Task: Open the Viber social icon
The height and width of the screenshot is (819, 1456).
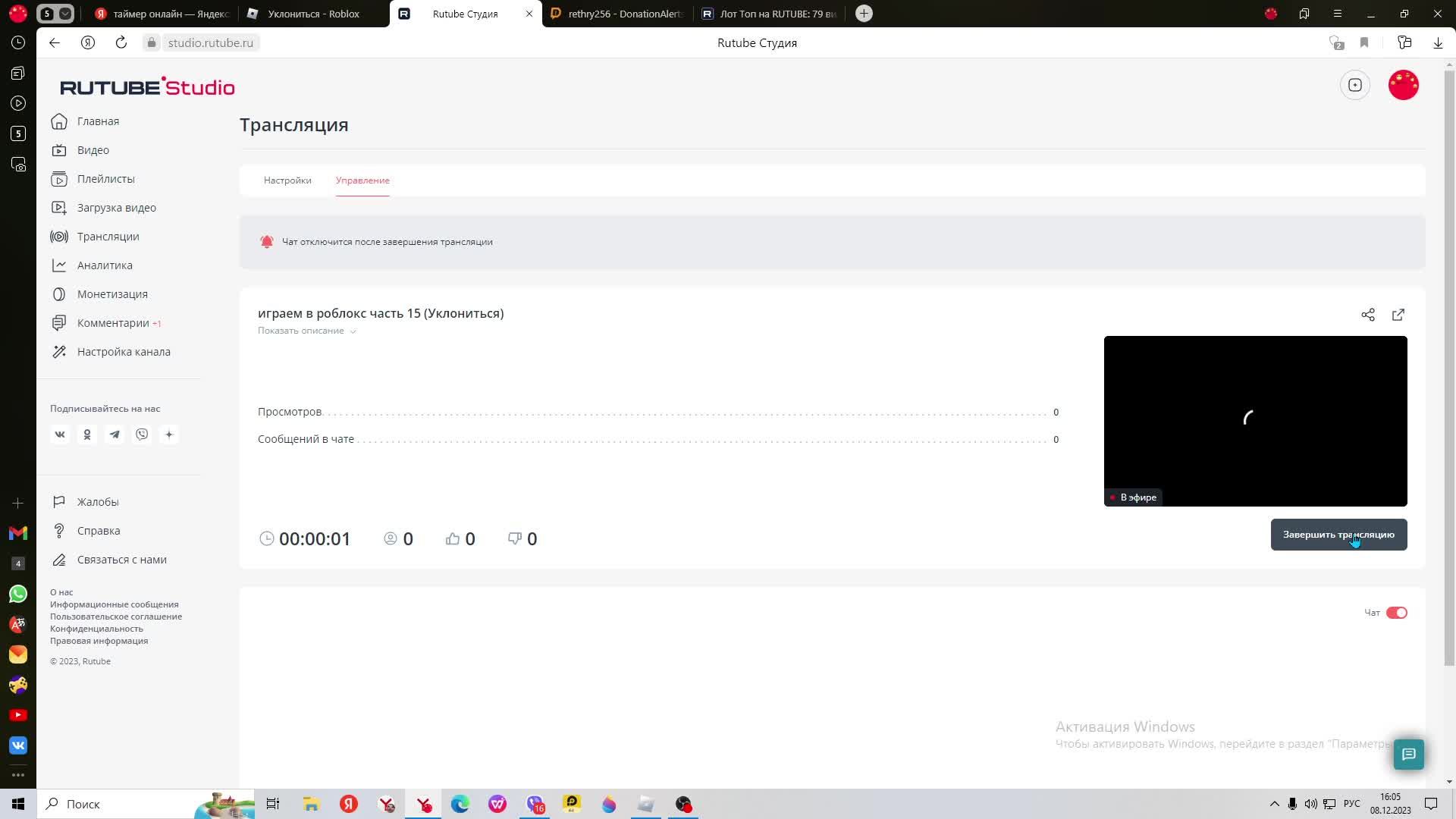Action: pyautogui.click(x=142, y=435)
